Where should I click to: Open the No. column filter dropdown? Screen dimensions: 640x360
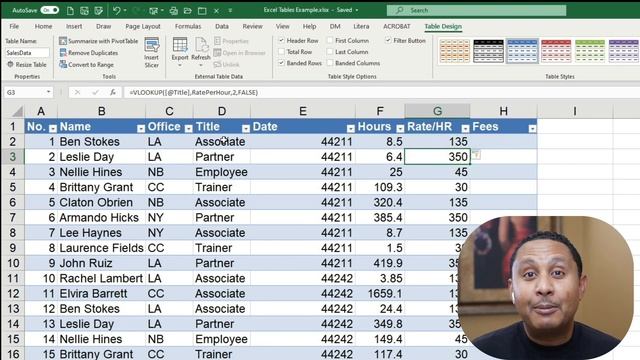point(53,129)
